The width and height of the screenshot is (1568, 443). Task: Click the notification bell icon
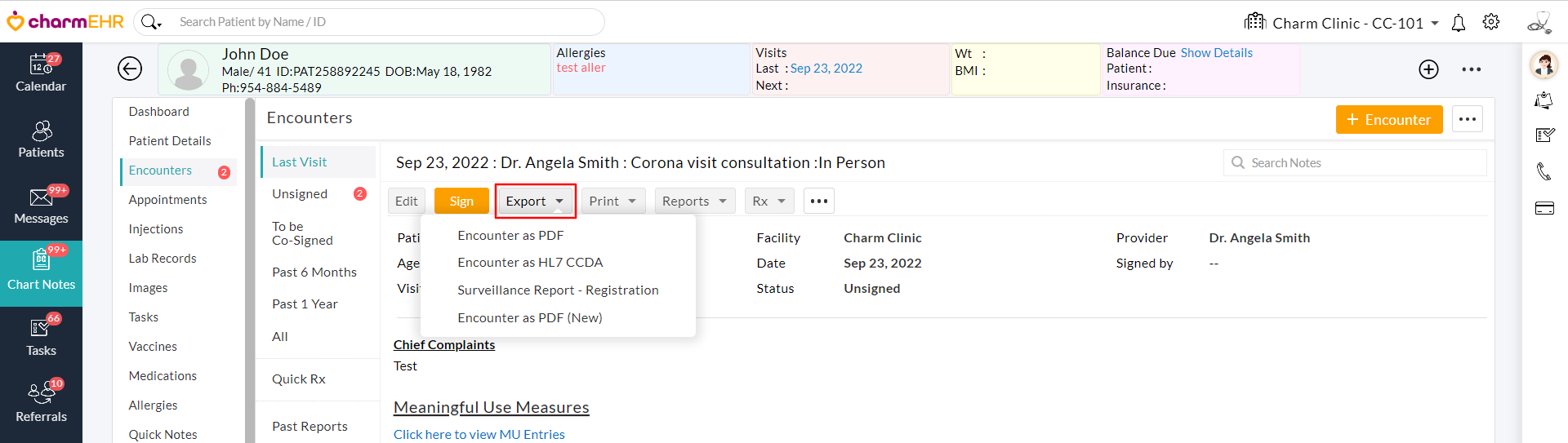click(x=1459, y=23)
